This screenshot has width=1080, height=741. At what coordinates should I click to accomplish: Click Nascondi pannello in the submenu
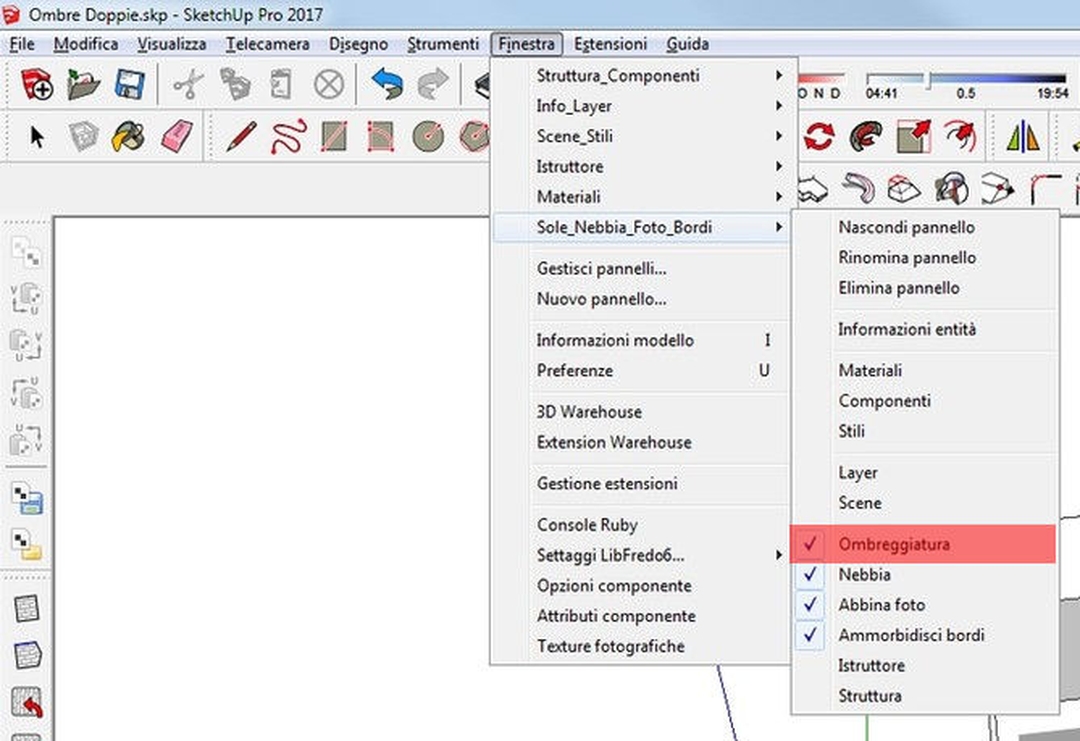point(923,227)
